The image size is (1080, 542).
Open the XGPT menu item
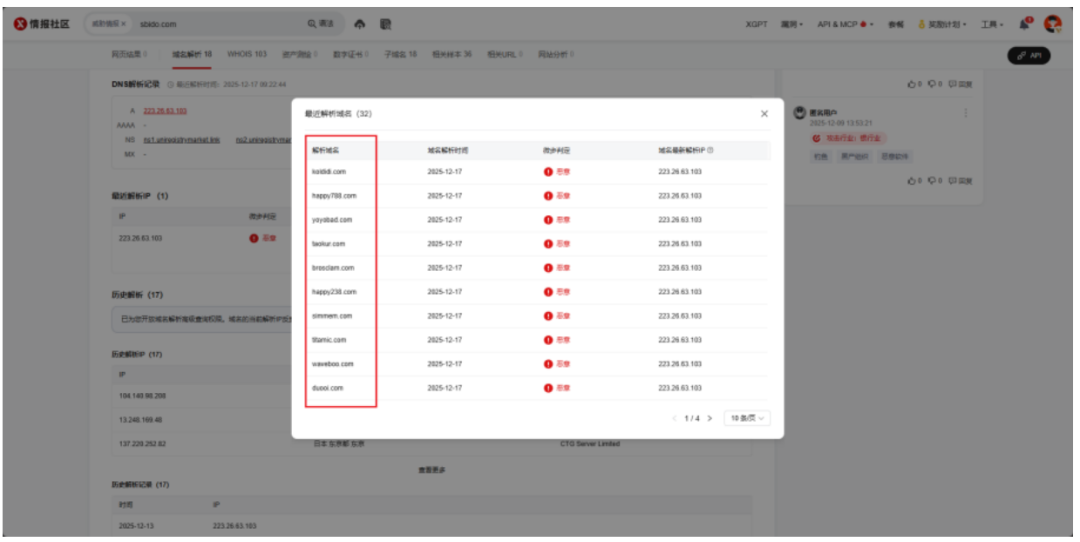[756, 24]
